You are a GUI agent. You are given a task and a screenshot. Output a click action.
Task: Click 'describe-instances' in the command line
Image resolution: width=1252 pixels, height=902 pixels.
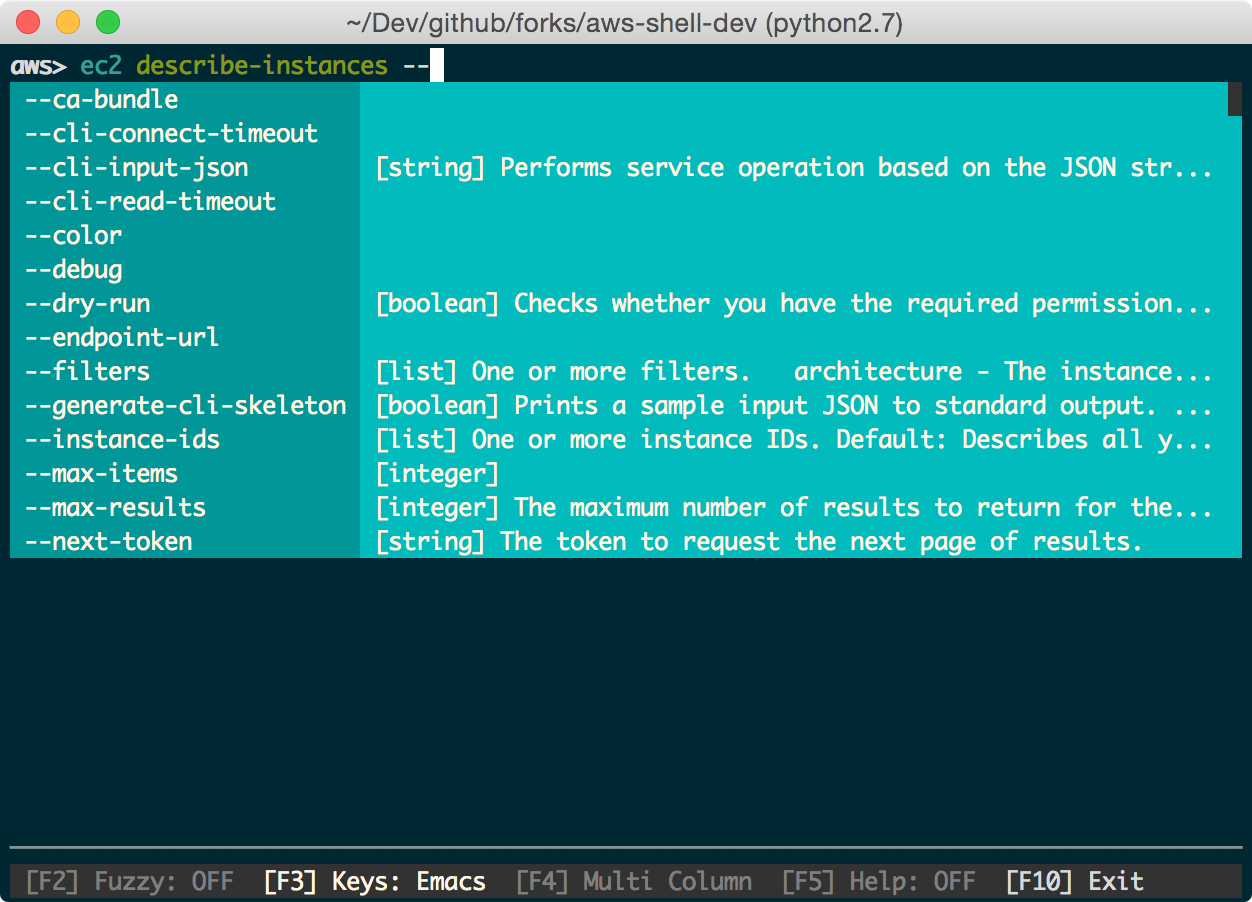[262, 66]
